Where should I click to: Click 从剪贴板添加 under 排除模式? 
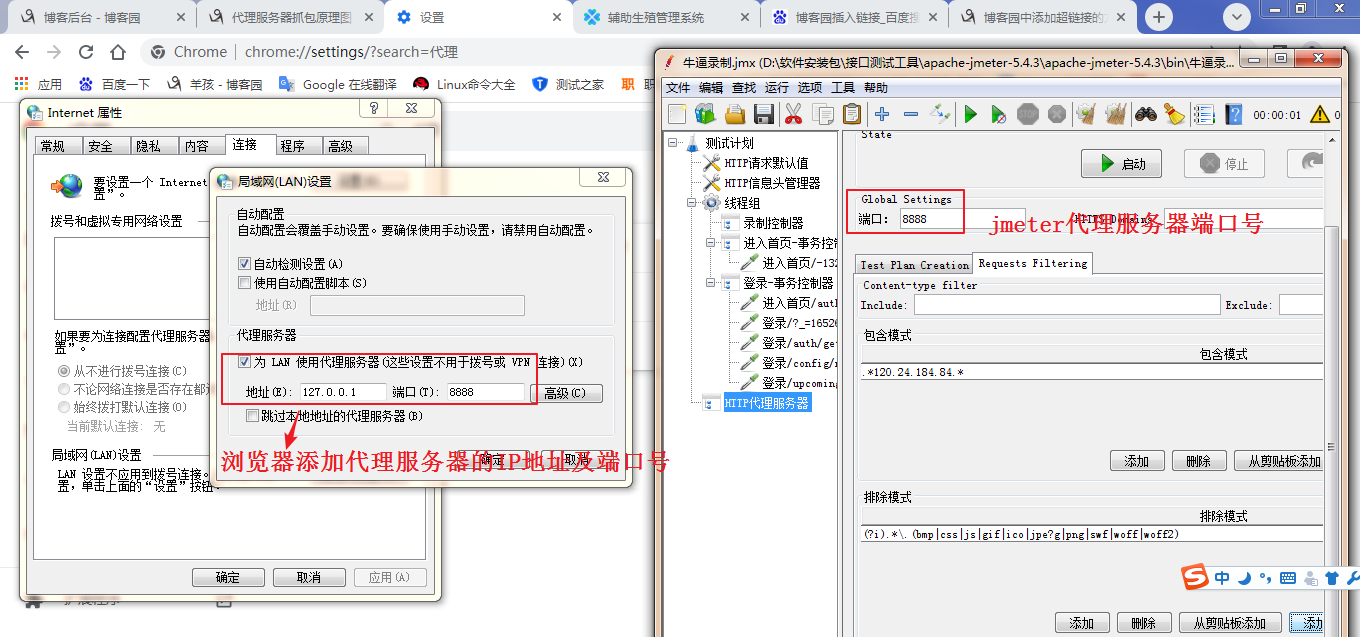(1229, 623)
